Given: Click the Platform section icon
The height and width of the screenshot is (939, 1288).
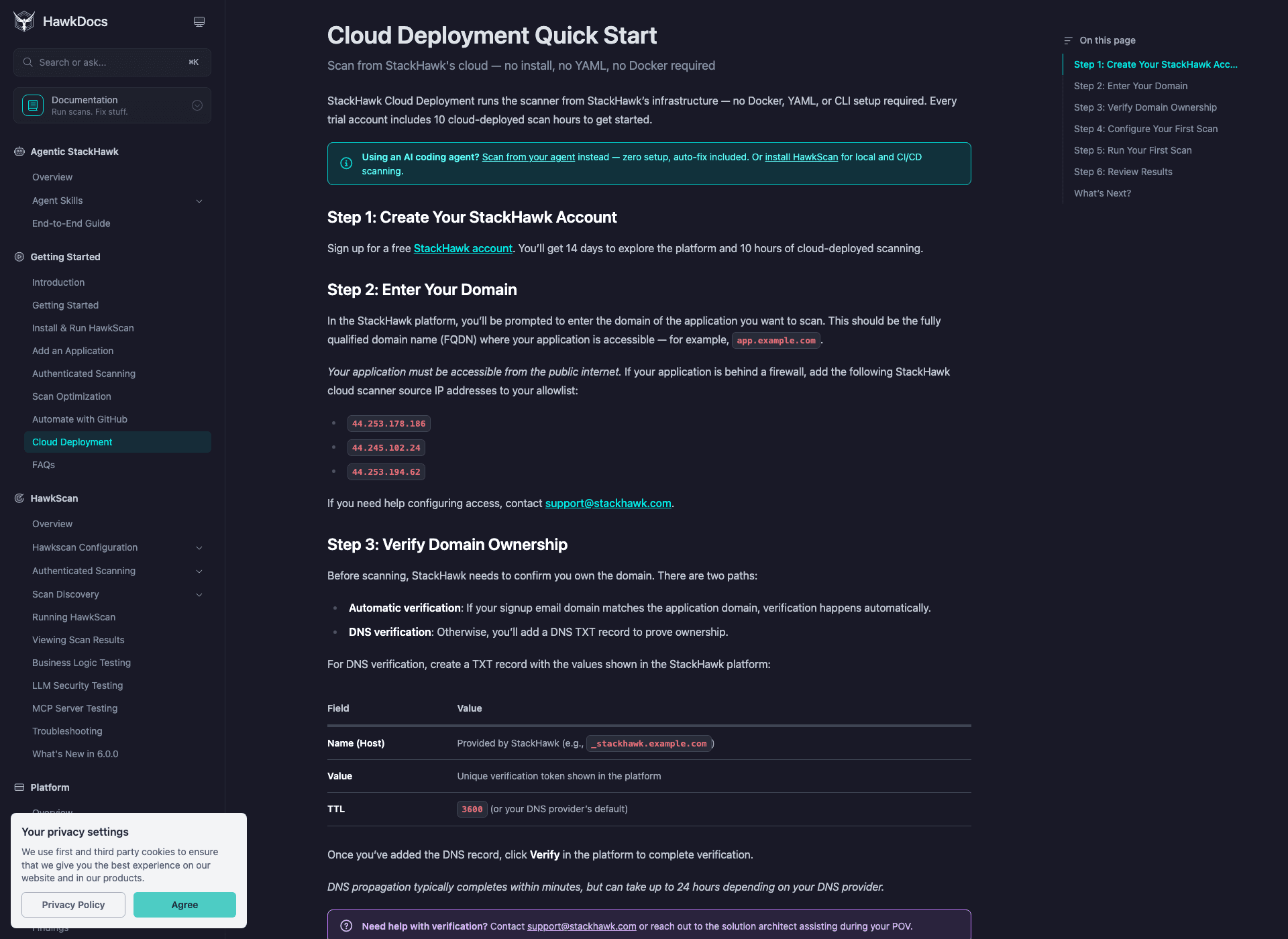Looking at the screenshot, I should pyautogui.click(x=19, y=787).
